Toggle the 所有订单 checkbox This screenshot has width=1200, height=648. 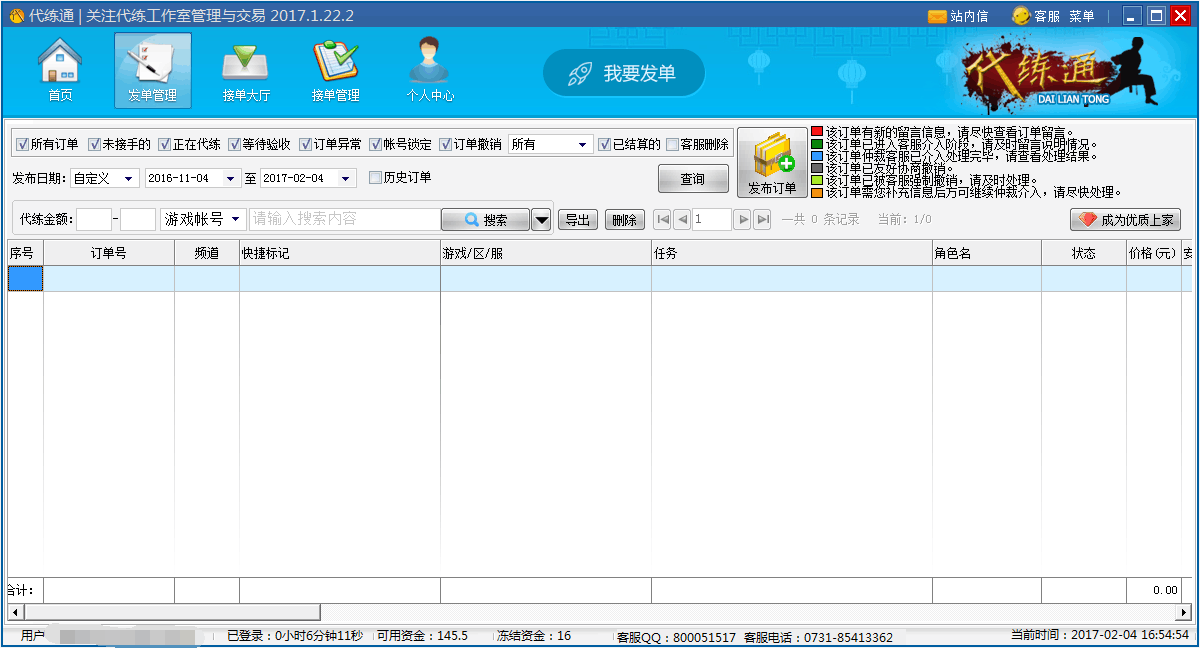pos(22,144)
